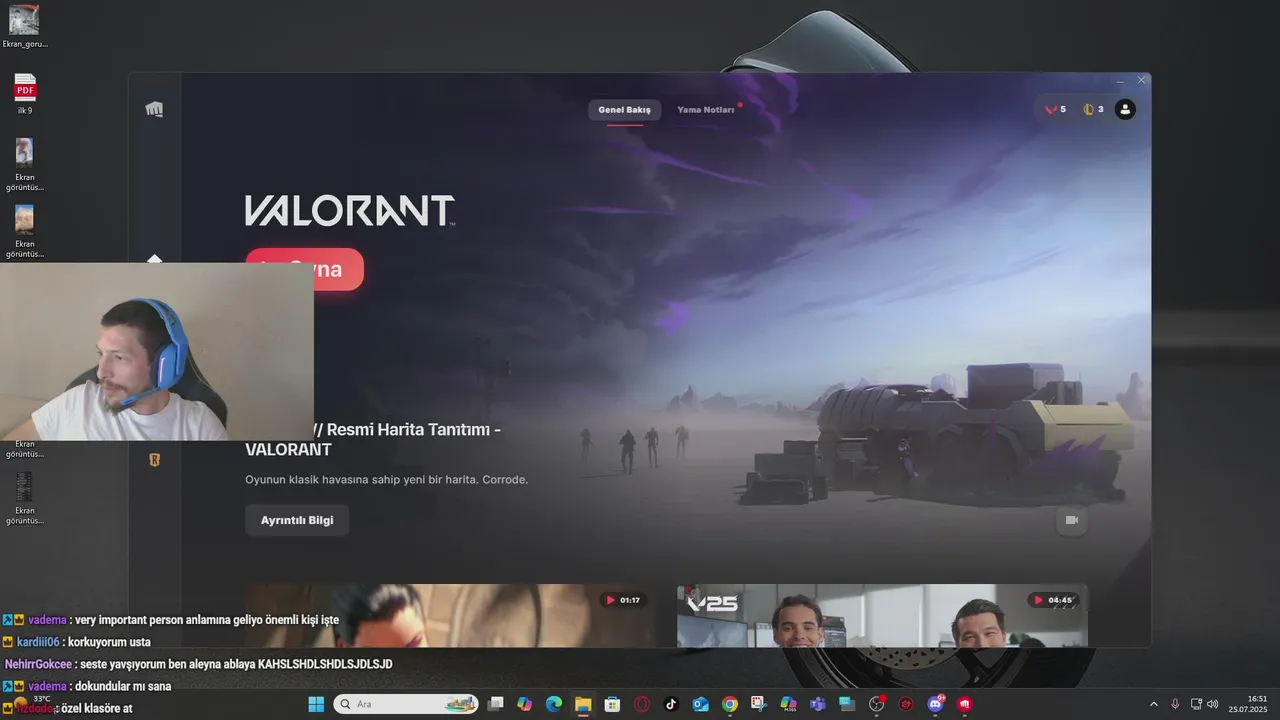
Task: Switch to the Genel Bakış tab
Action: click(624, 109)
